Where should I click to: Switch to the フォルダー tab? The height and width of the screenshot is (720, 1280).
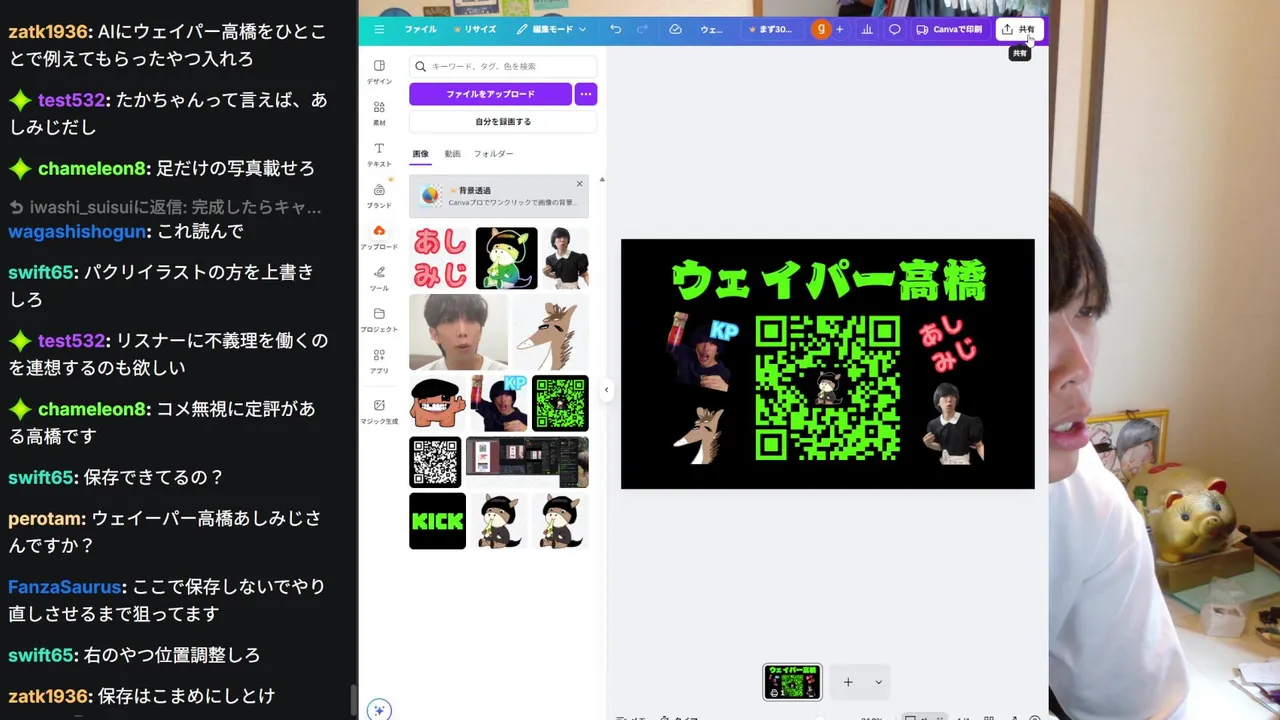(493, 154)
